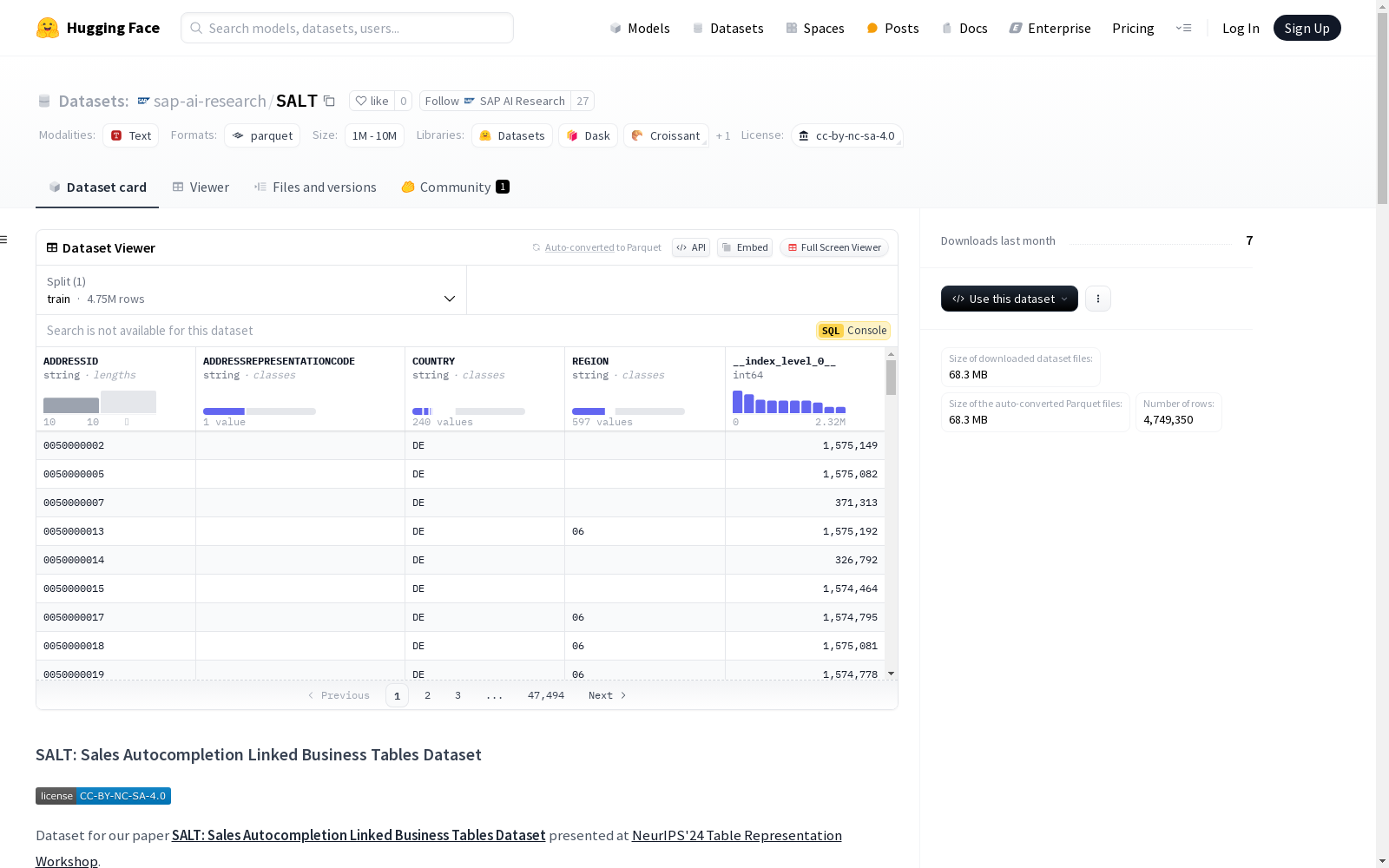Focus the search models and datasets field
Image resolution: width=1389 pixels, height=868 pixels.
point(347,28)
